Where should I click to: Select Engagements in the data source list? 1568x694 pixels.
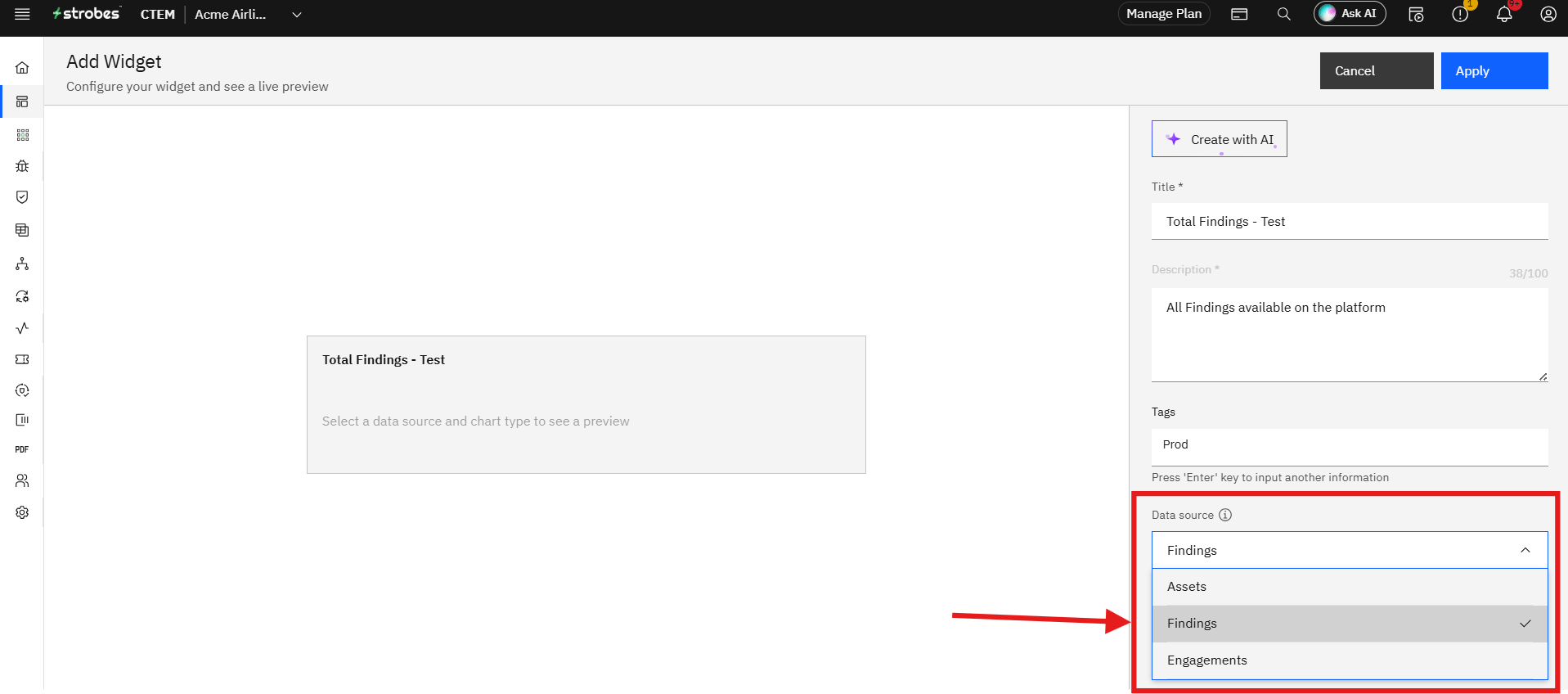pos(1350,660)
